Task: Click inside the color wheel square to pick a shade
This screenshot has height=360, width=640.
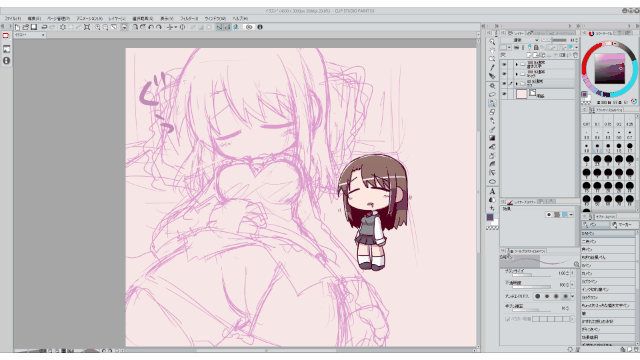Action: 609,69
